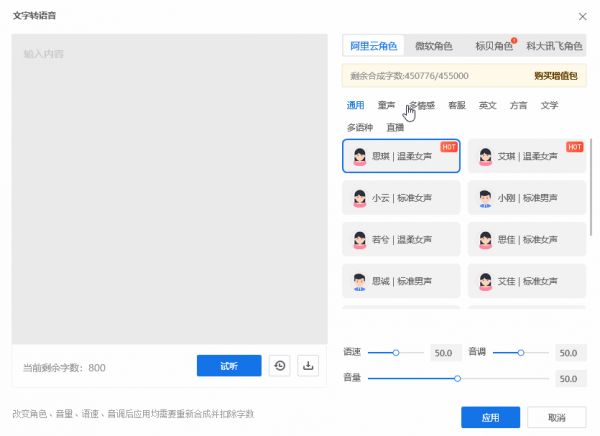Switch to the 微软角色 tab
Screen dimensions: 600x436
tap(434, 46)
